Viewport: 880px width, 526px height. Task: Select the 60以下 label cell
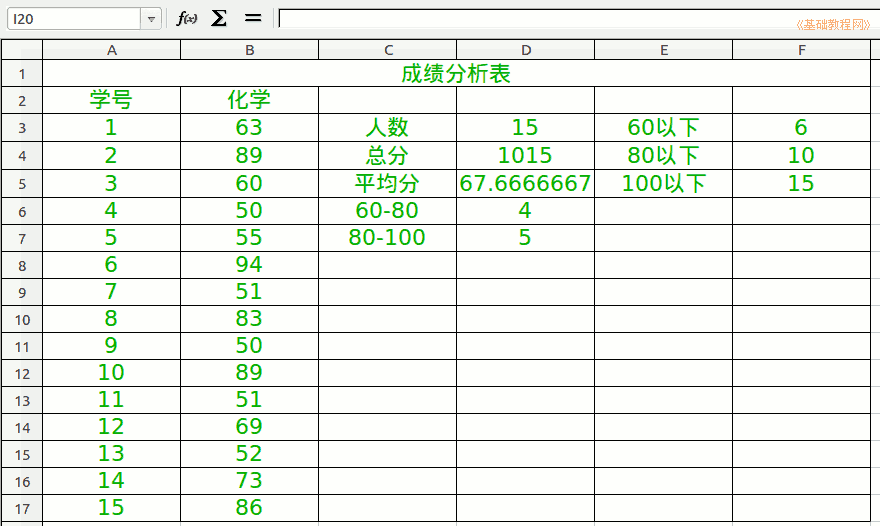[x=664, y=128]
